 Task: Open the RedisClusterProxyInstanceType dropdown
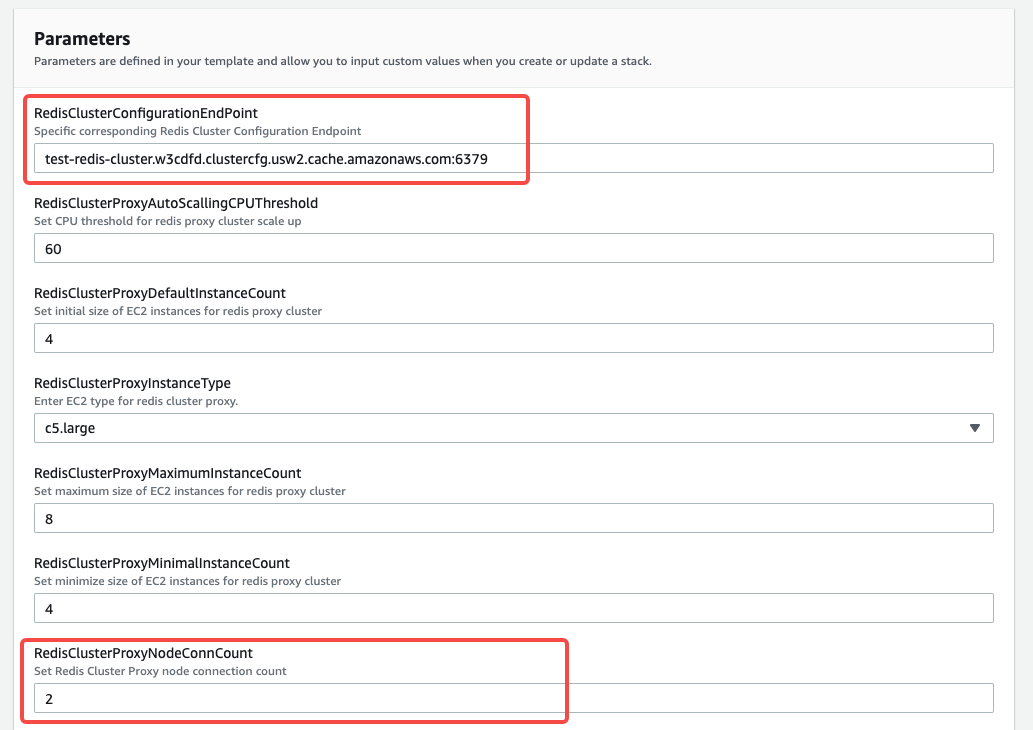click(x=514, y=428)
